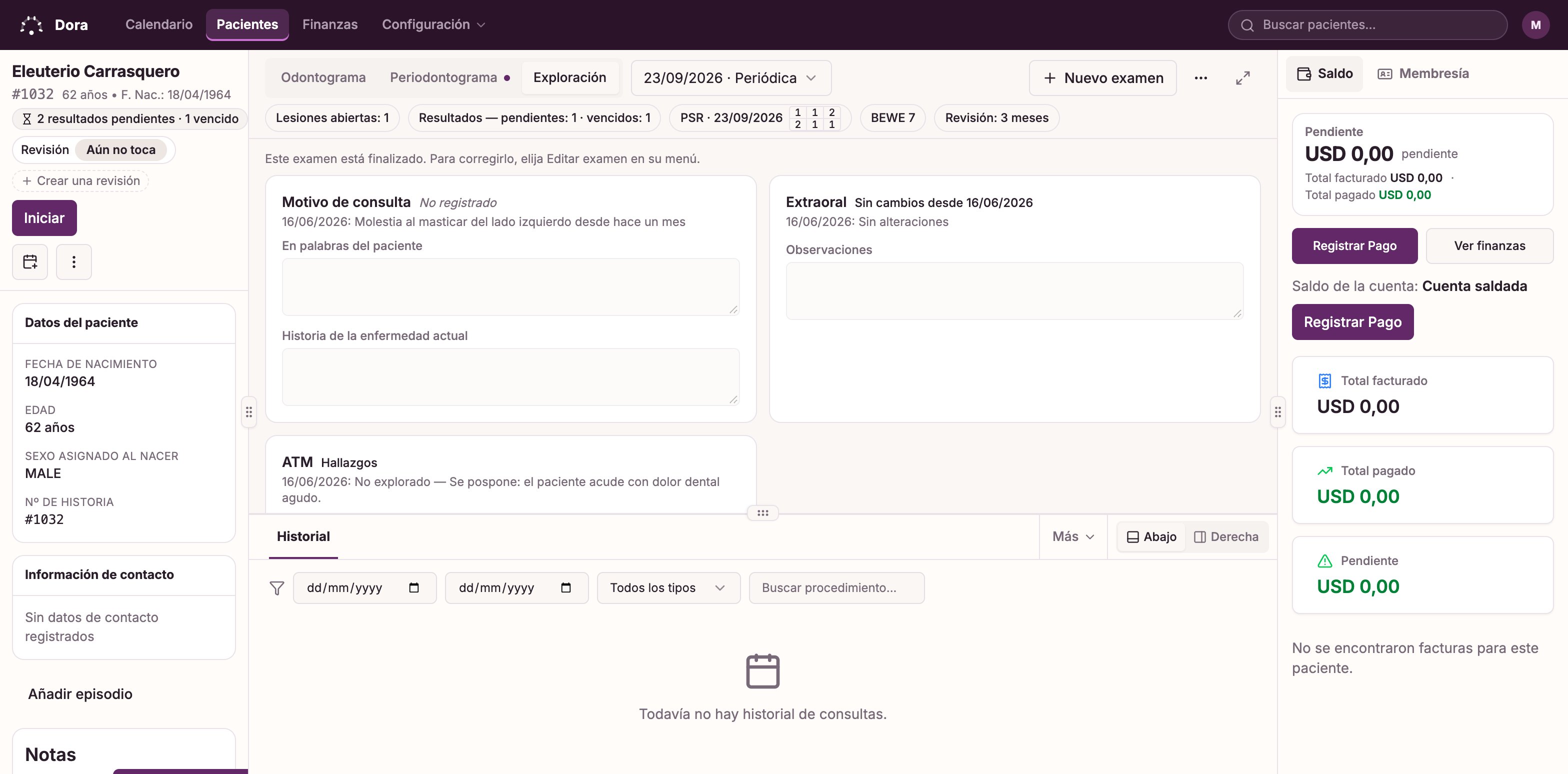Screen dimensions: 1568x774
Task: Click Registrar Pago beside Ver finanzas
Action: (x=1354, y=246)
